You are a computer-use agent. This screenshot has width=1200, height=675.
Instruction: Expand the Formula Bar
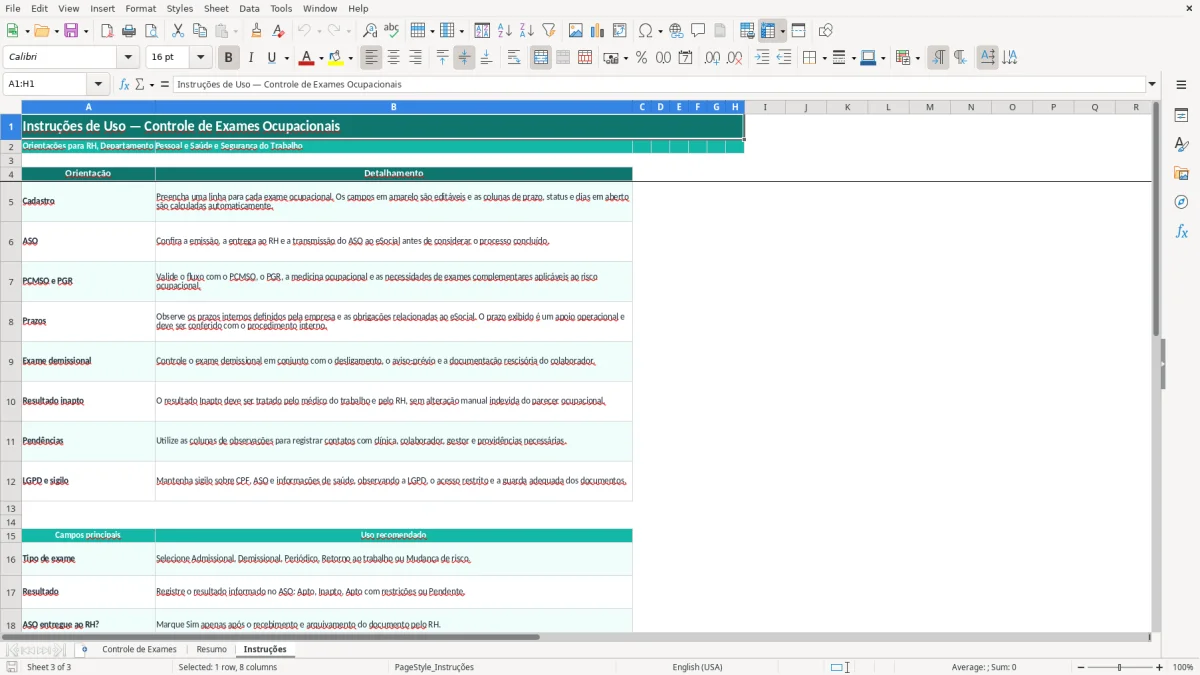point(1152,84)
